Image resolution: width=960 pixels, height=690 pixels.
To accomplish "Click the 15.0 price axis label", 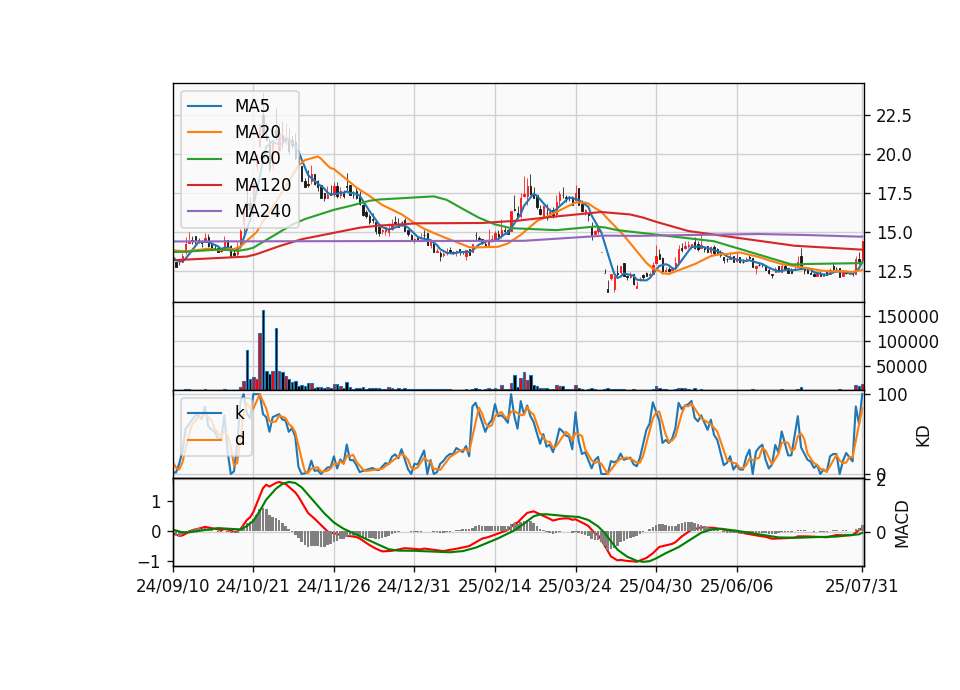I will 894,233.
